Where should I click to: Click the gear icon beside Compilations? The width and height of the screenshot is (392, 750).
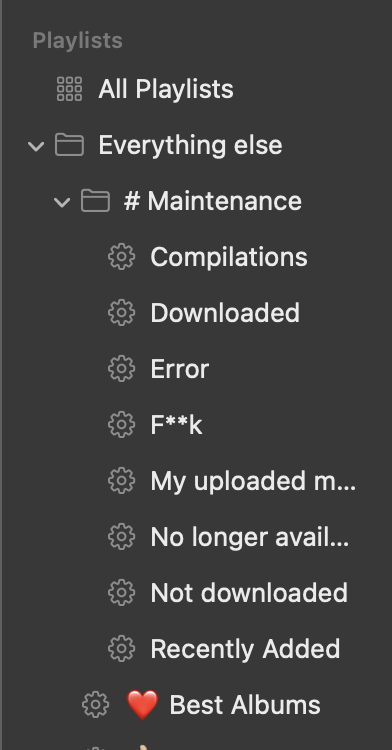click(x=121, y=256)
